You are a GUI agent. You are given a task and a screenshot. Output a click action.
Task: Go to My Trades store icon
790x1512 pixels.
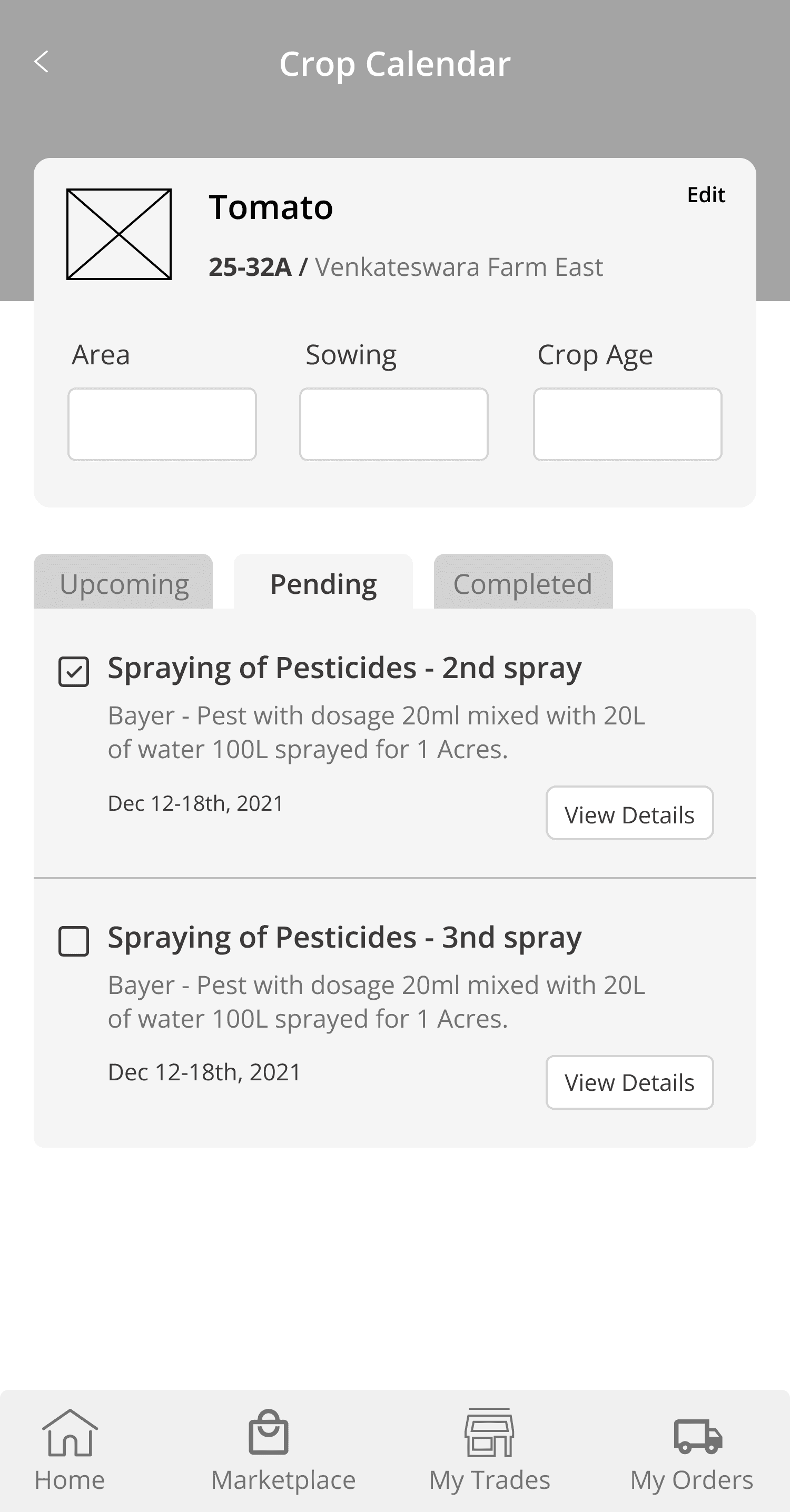point(489,1432)
